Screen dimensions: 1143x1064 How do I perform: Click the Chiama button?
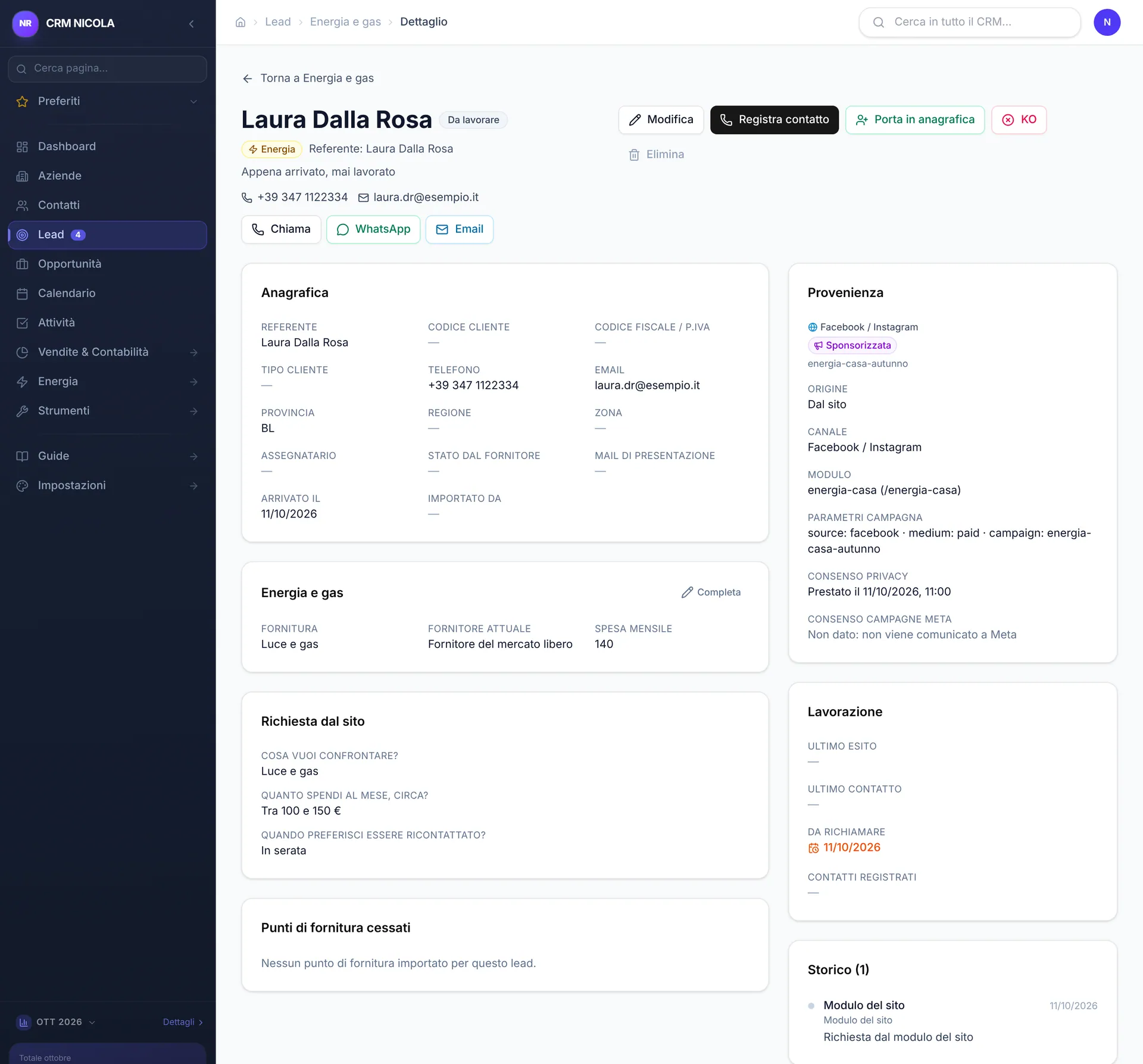pyautogui.click(x=281, y=229)
